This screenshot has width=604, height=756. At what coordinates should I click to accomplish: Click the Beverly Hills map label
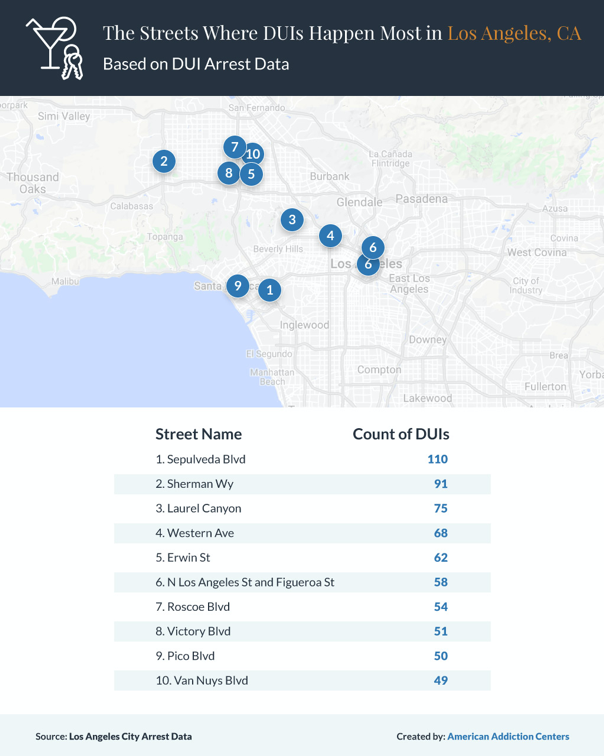[x=278, y=249]
